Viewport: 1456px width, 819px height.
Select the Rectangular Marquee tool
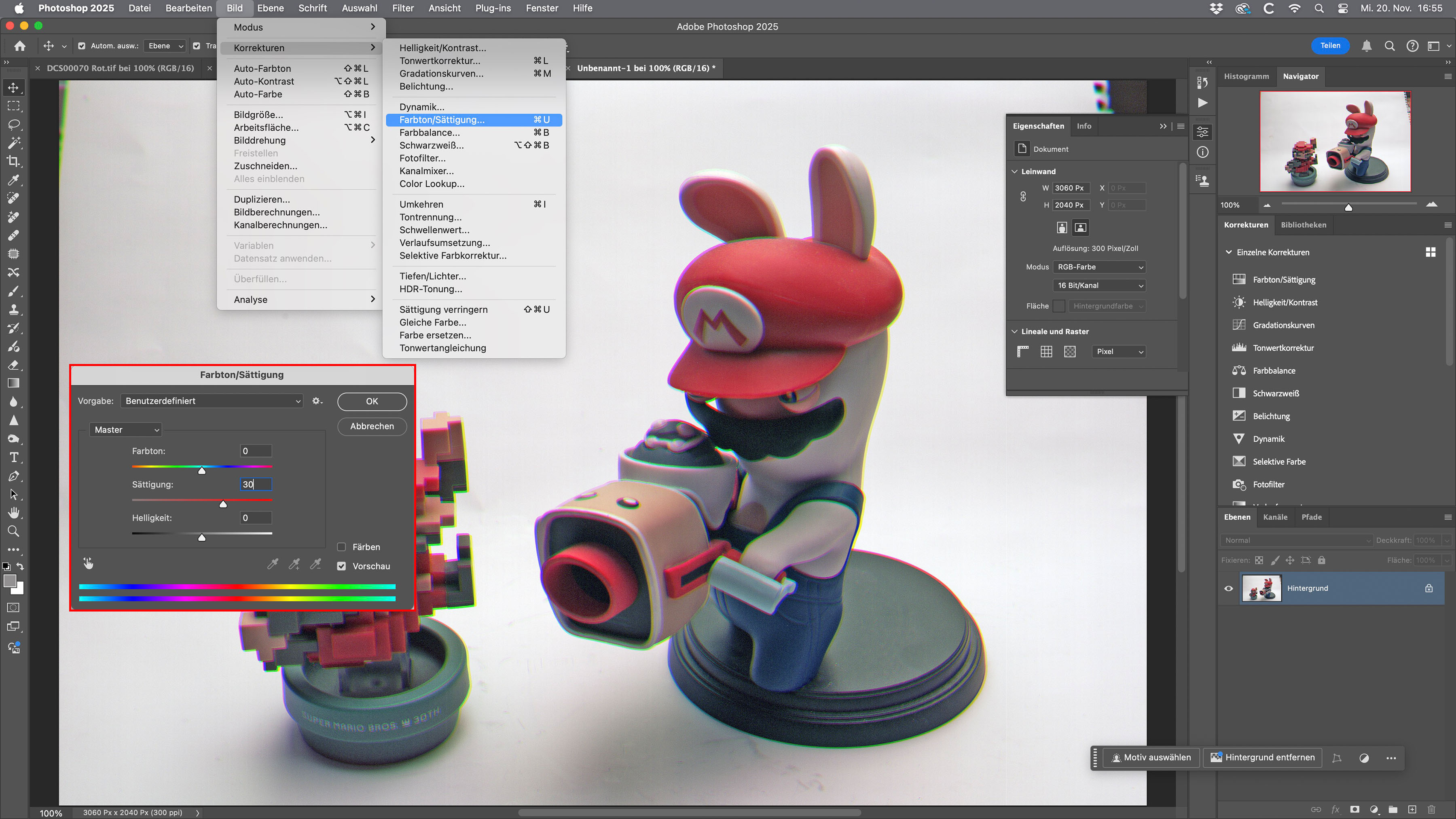(x=14, y=106)
